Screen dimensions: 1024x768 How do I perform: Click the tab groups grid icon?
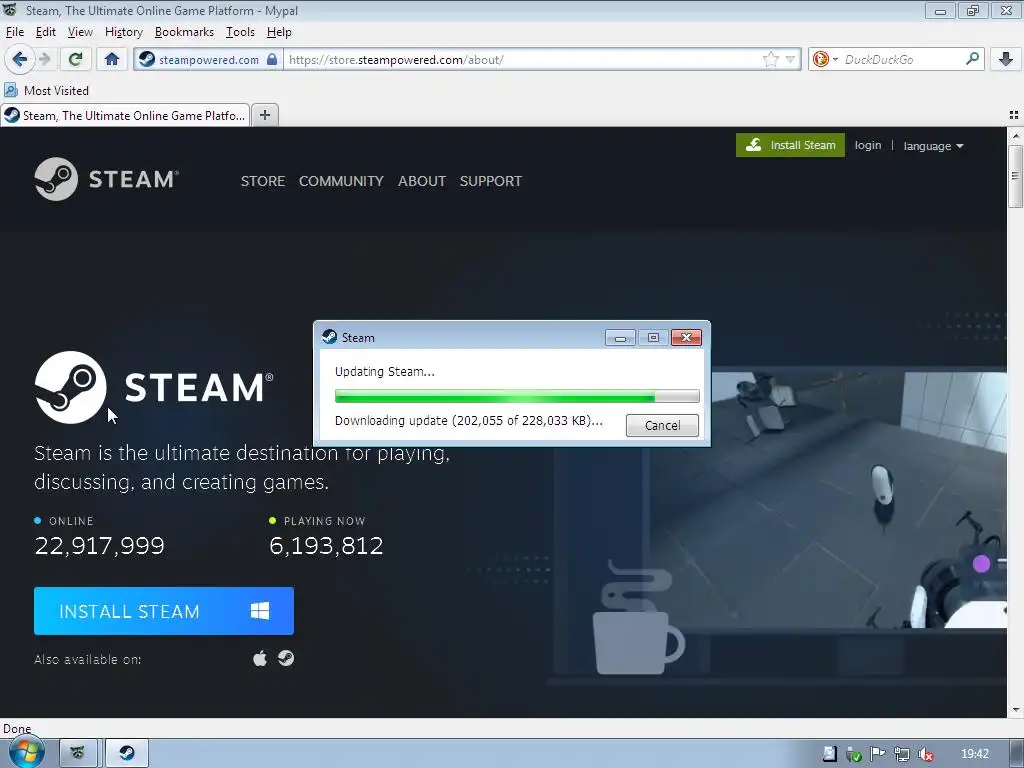pos(1014,115)
